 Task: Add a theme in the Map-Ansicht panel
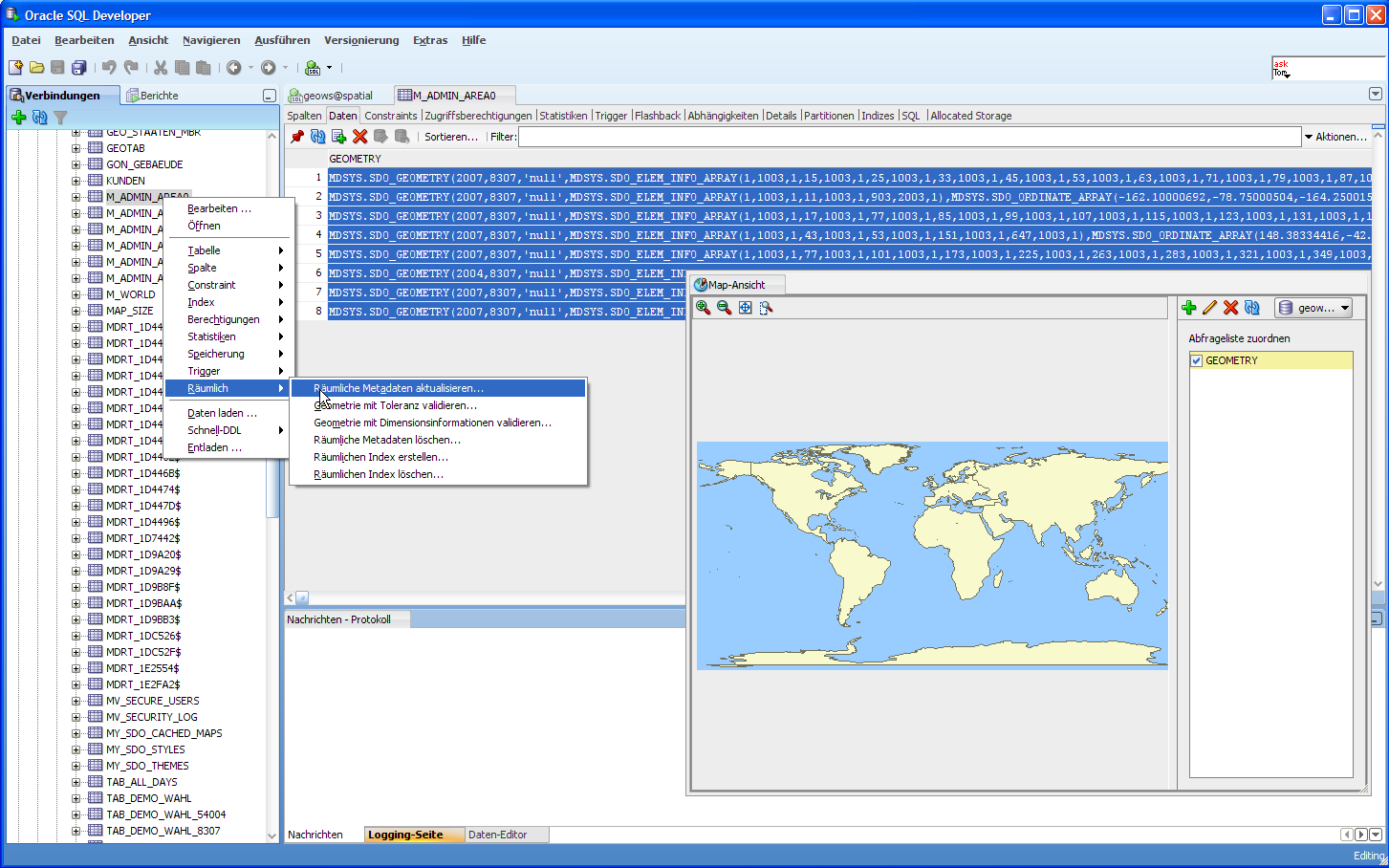coord(1190,308)
